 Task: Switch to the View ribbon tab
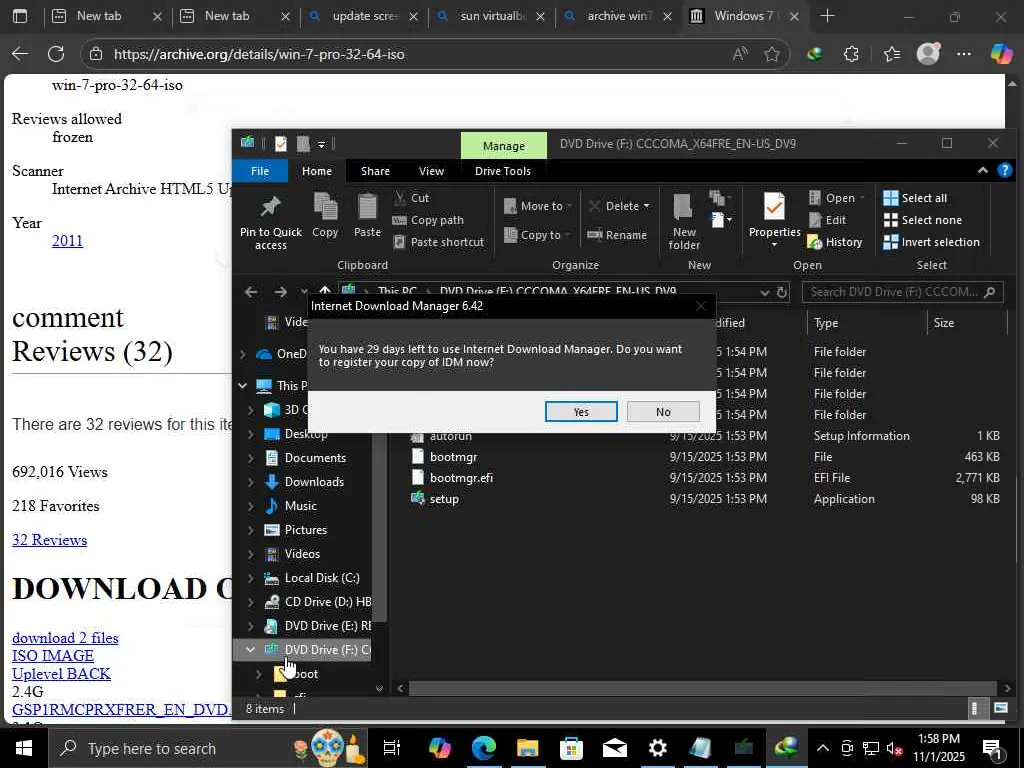click(x=431, y=171)
